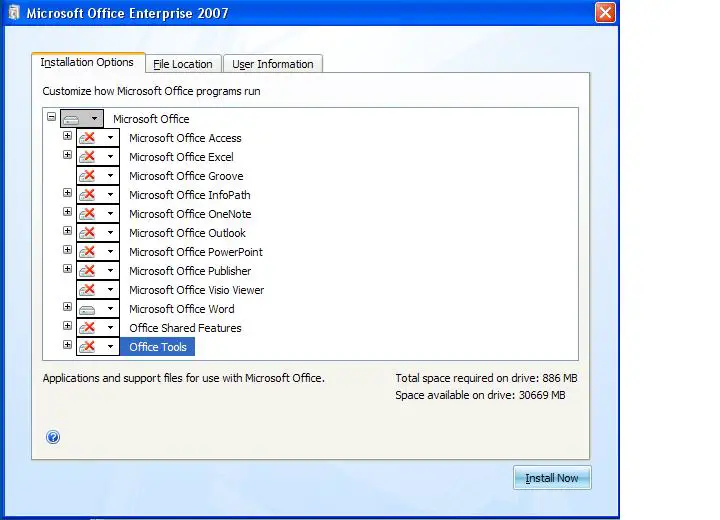Click the install state icon for Microsoft Office Word
Screen dimensions: 720x520
(x=87, y=310)
